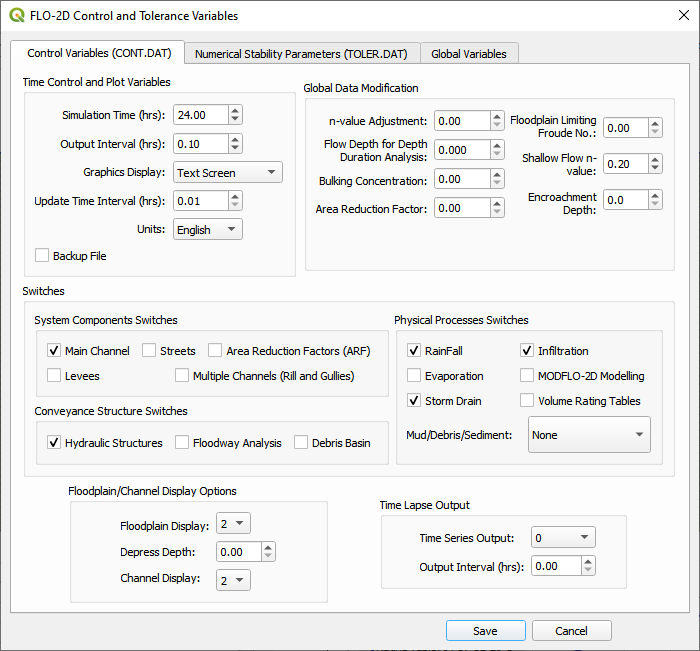Click the Floodplain Limiting Froude No. field
700x651 pixels.
(x=625, y=128)
